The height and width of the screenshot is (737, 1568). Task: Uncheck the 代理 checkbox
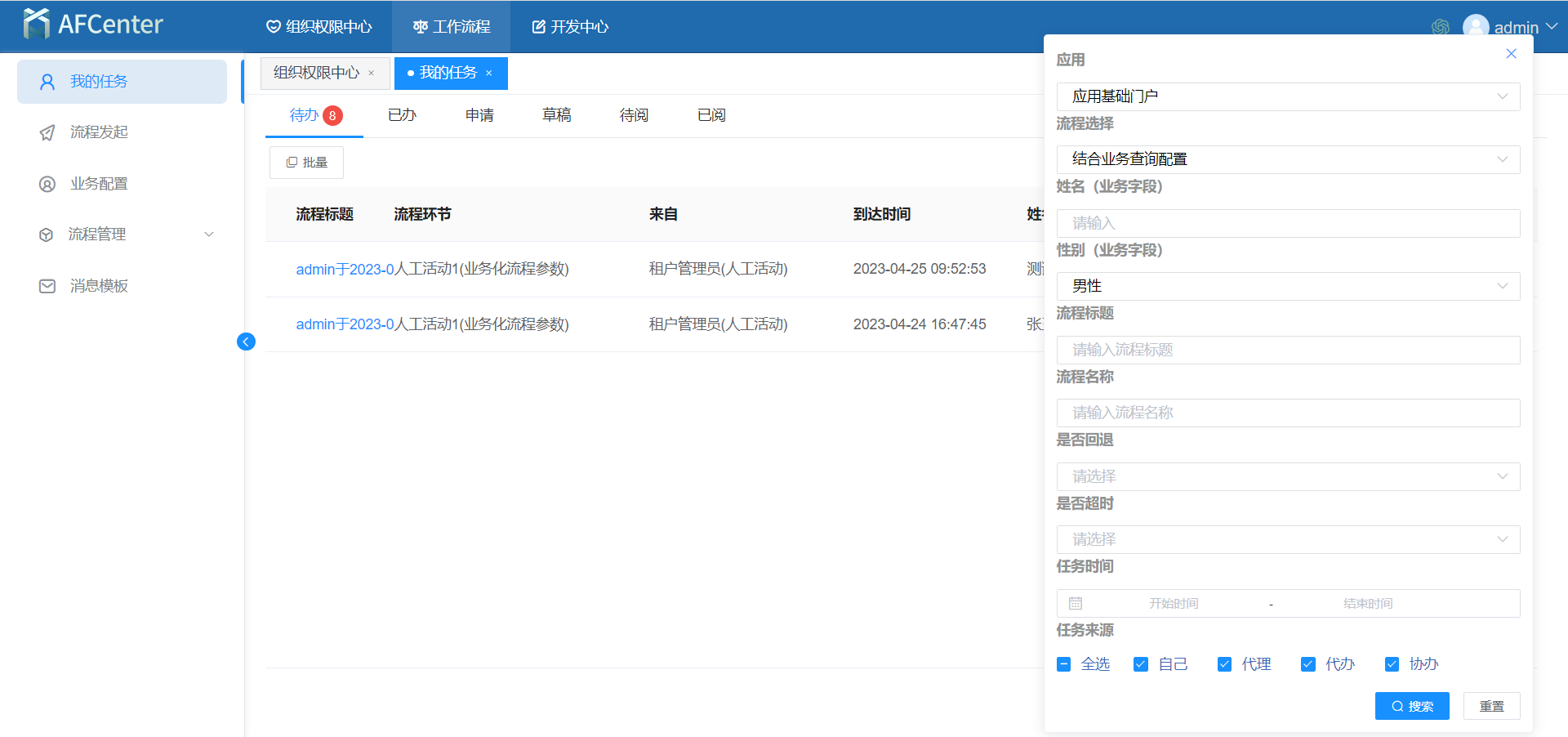[x=1224, y=664]
